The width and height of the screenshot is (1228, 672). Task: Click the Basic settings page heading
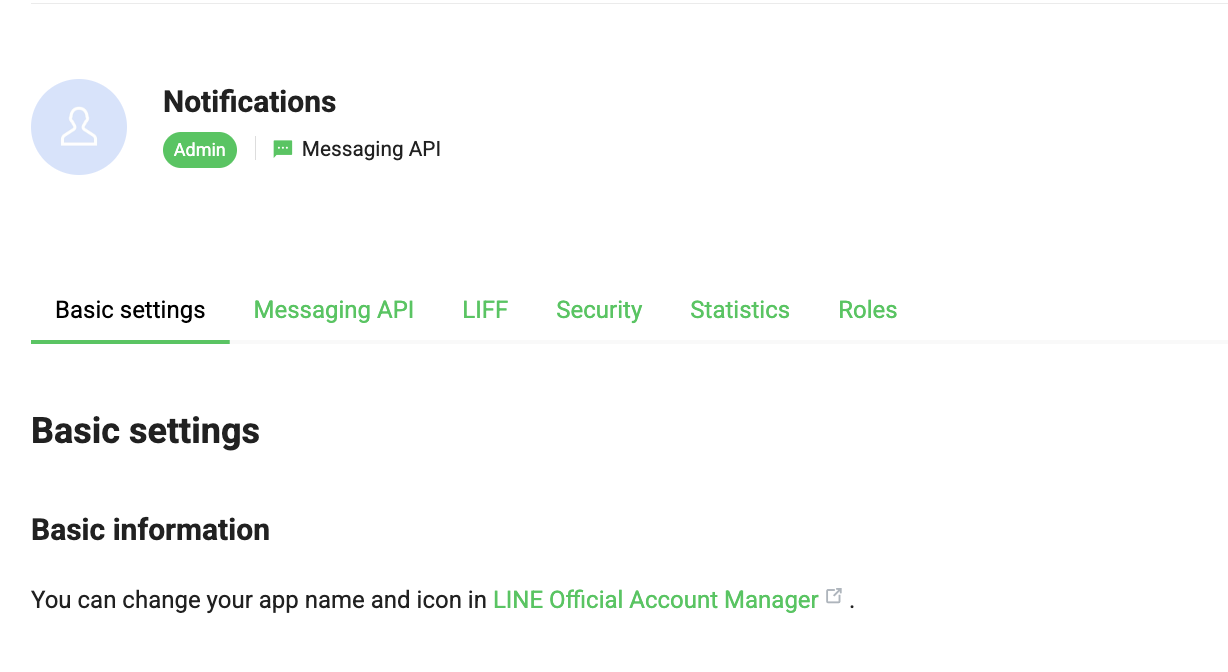coord(145,431)
